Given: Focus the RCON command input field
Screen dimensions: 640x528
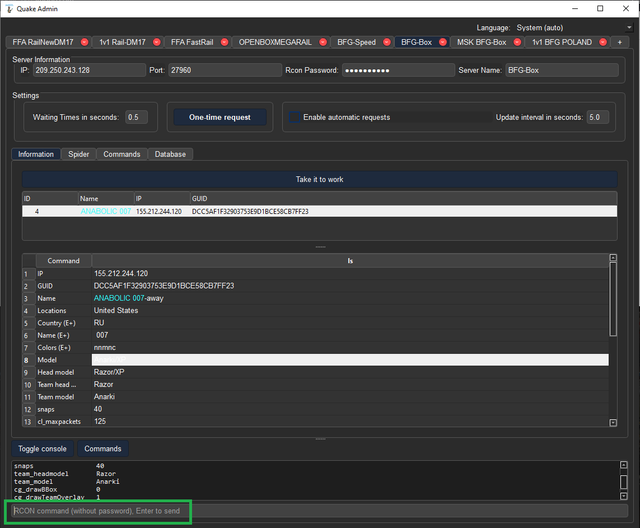Looking at the screenshot, I should coord(320,511).
